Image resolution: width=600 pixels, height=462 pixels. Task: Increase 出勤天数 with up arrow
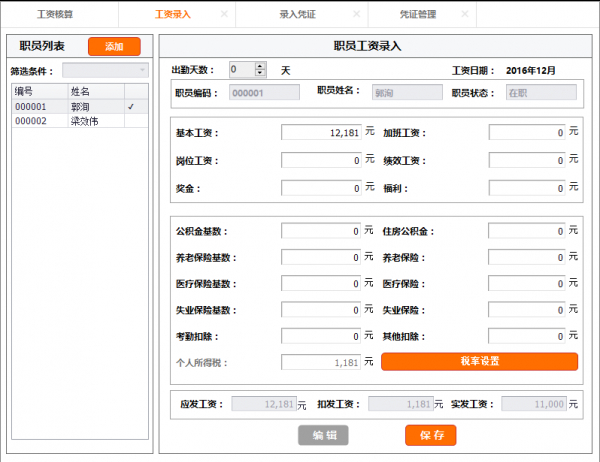[x=260, y=66]
